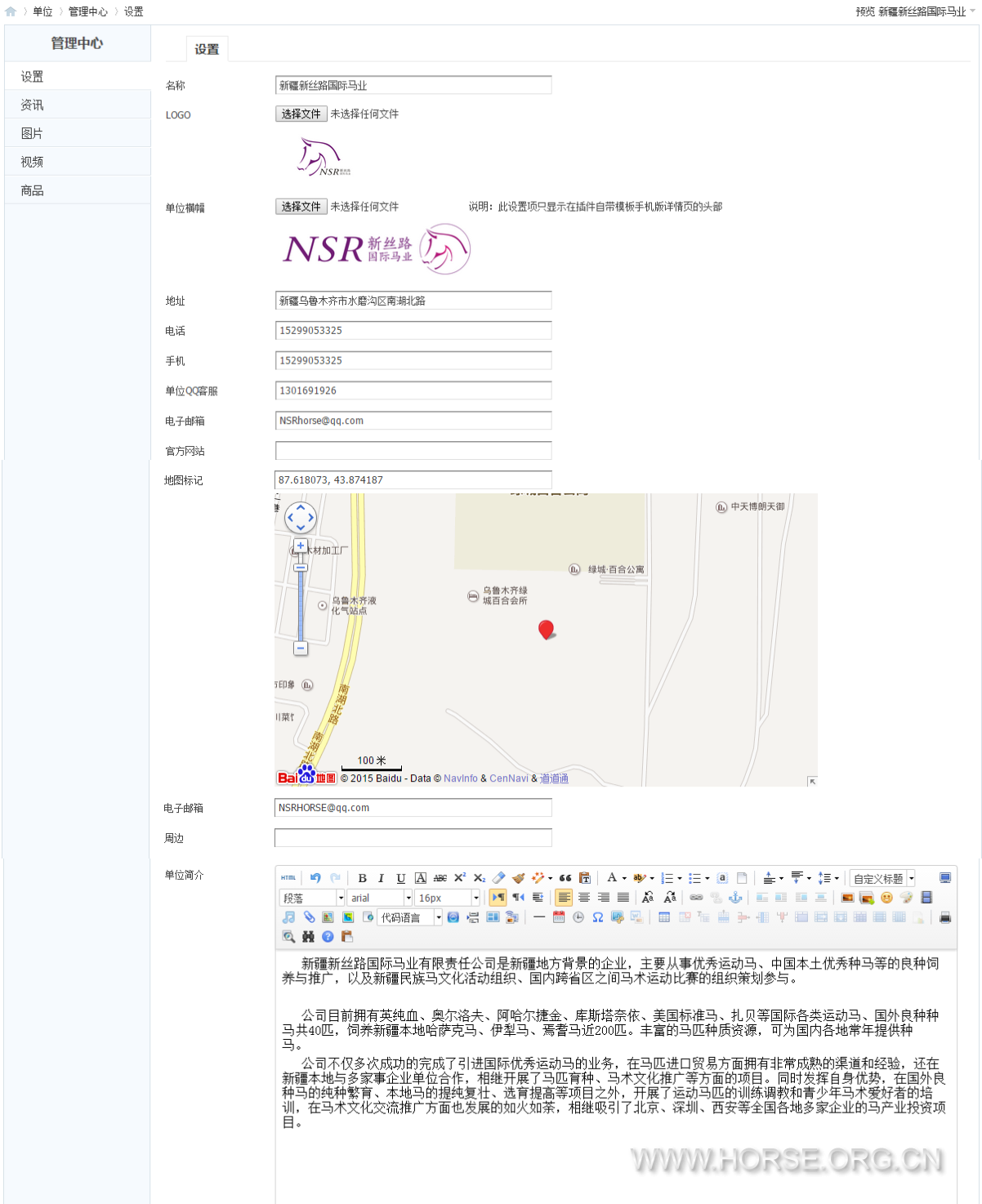
Task: Zoom out the map with minus button
Action: [x=301, y=648]
